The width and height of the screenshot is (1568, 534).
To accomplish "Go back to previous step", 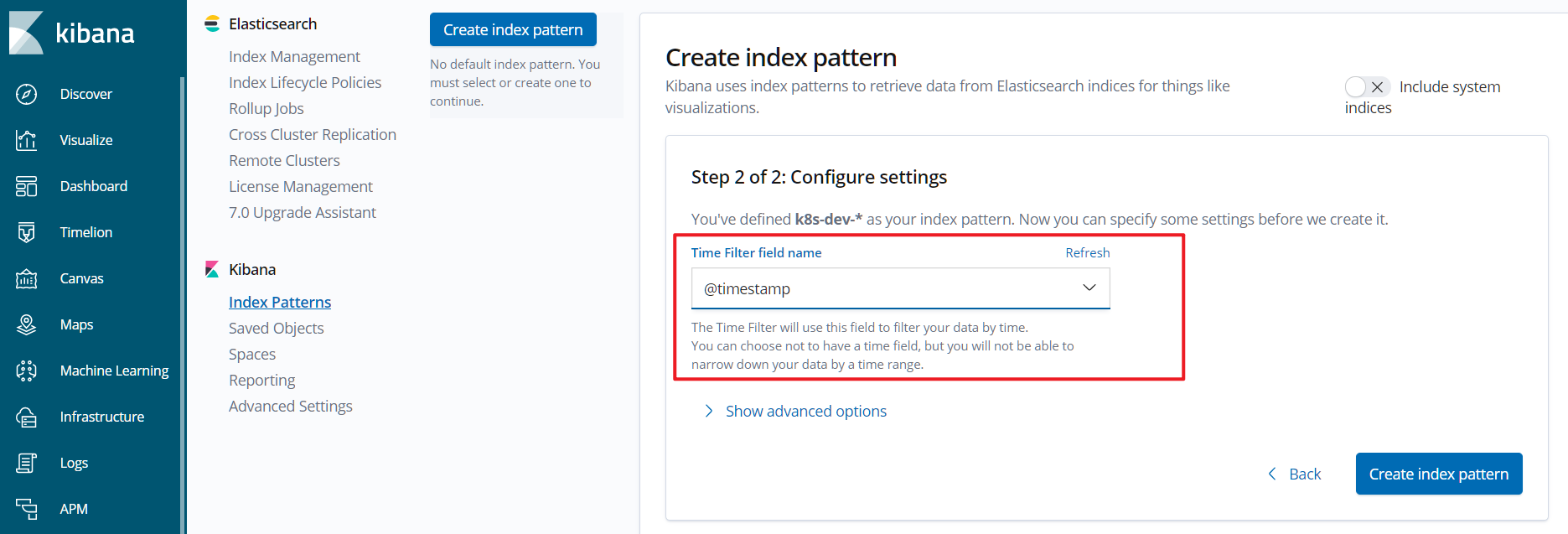I will [x=1295, y=474].
